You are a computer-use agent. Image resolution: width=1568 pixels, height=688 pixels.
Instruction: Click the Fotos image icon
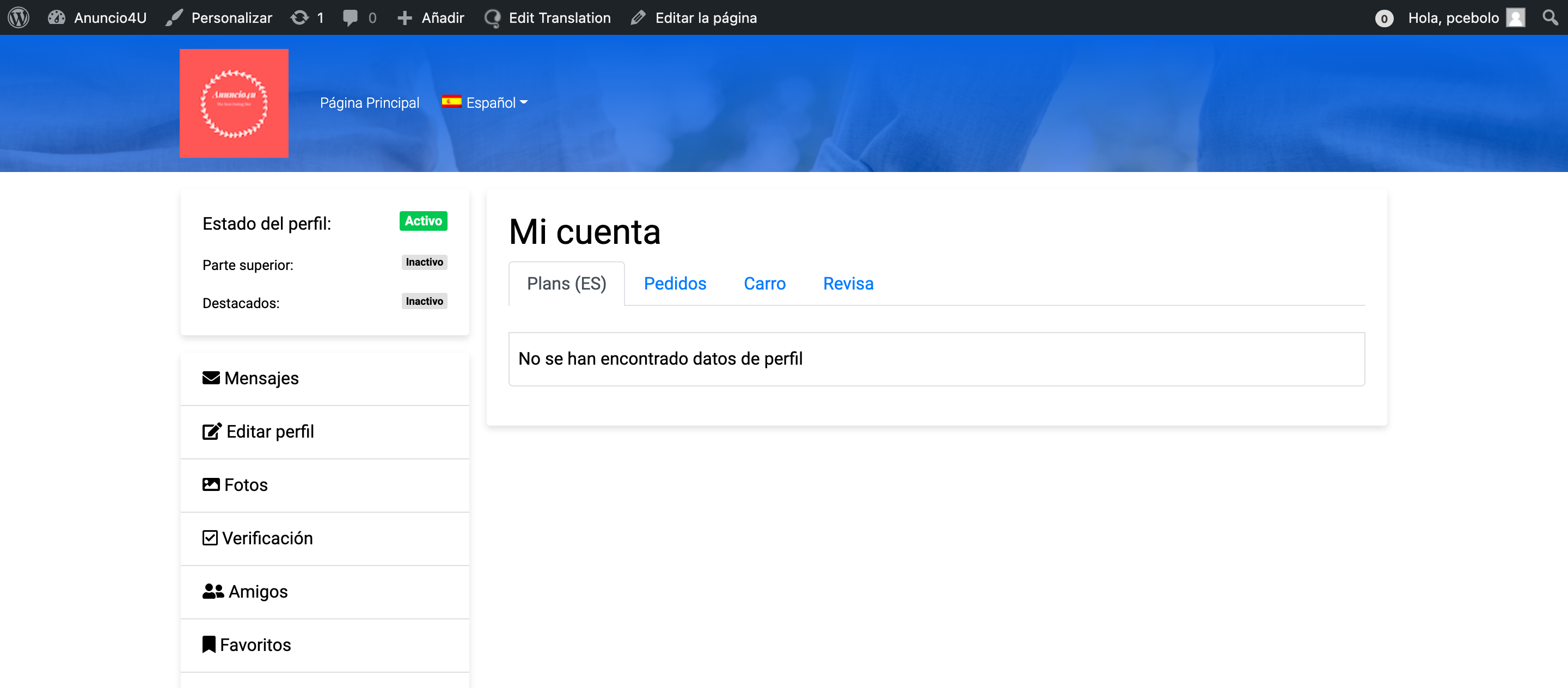(x=210, y=484)
